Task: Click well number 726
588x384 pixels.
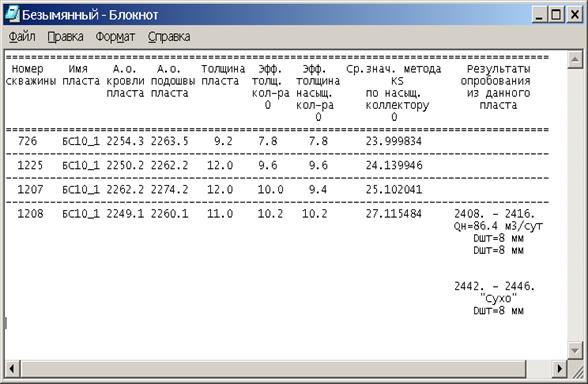Action: pos(27,141)
